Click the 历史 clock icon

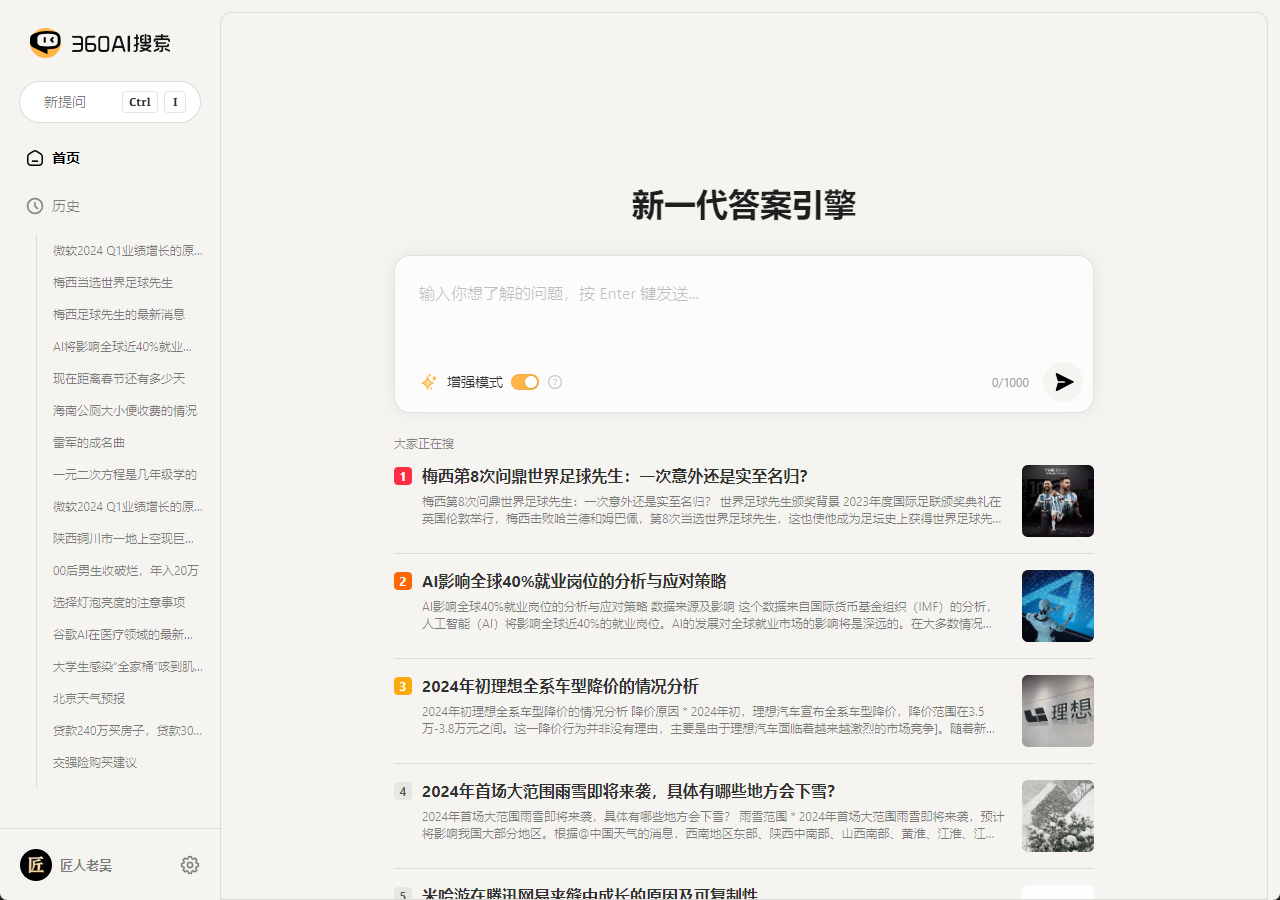tap(35, 206)
